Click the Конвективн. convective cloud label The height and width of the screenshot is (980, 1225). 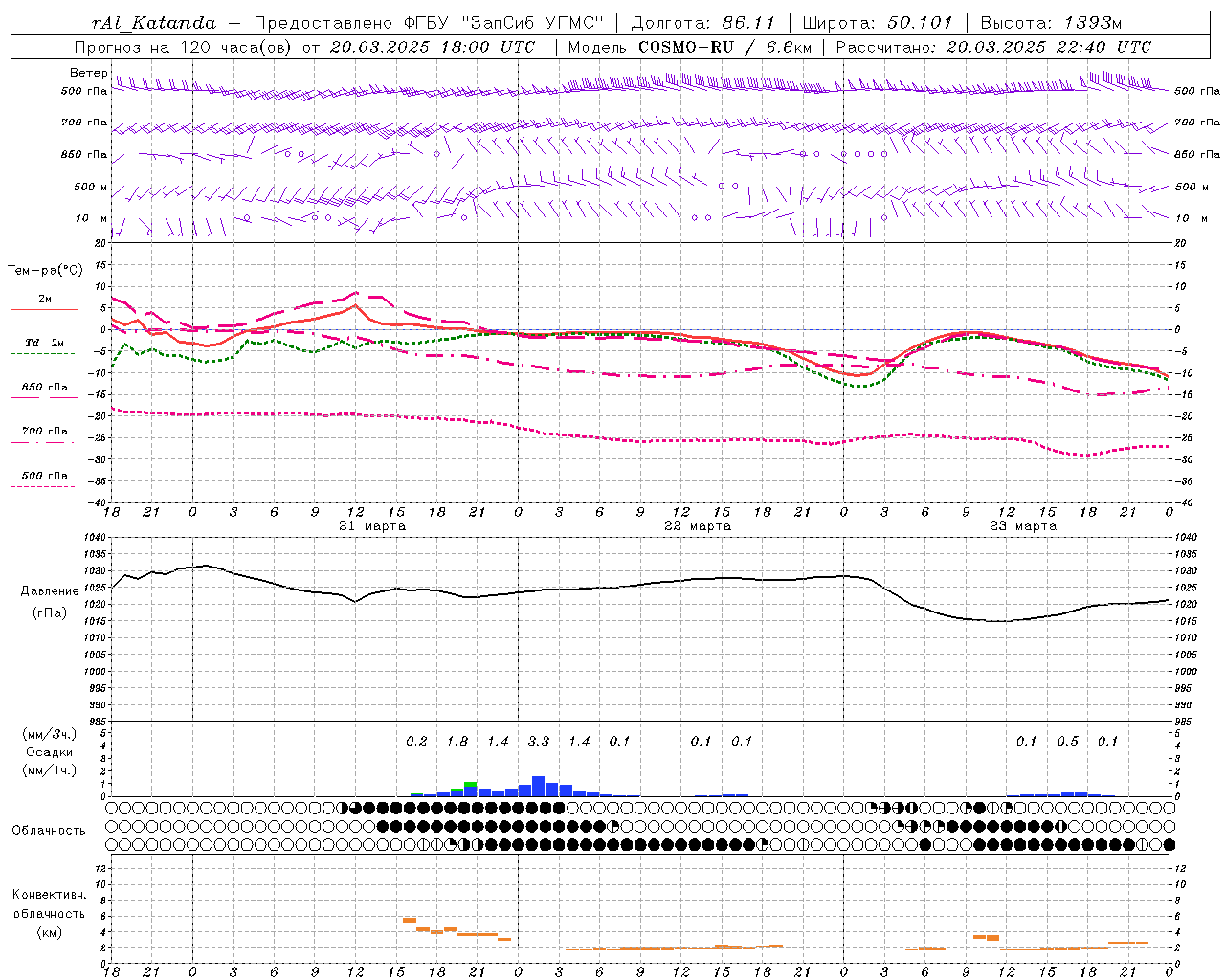coord(49,895)
